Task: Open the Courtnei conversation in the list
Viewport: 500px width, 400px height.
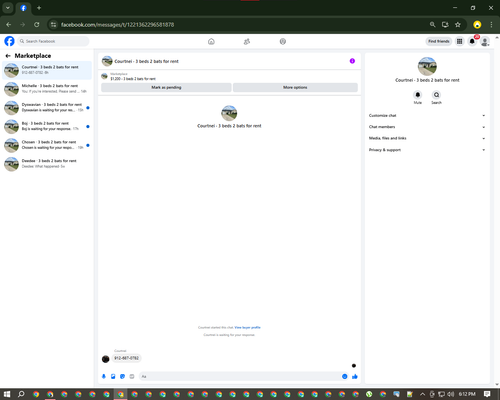Action: pos(47,70)
